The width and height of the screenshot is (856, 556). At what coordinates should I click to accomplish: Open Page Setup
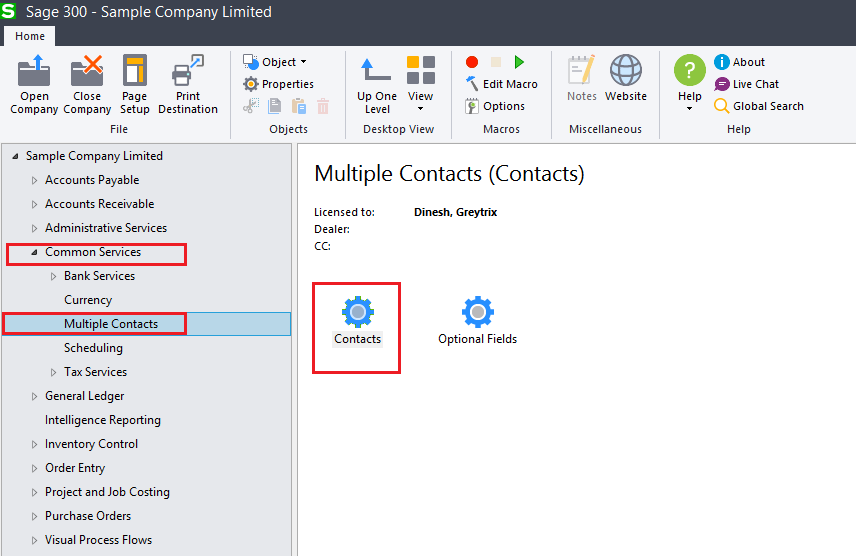click(135, 84)
